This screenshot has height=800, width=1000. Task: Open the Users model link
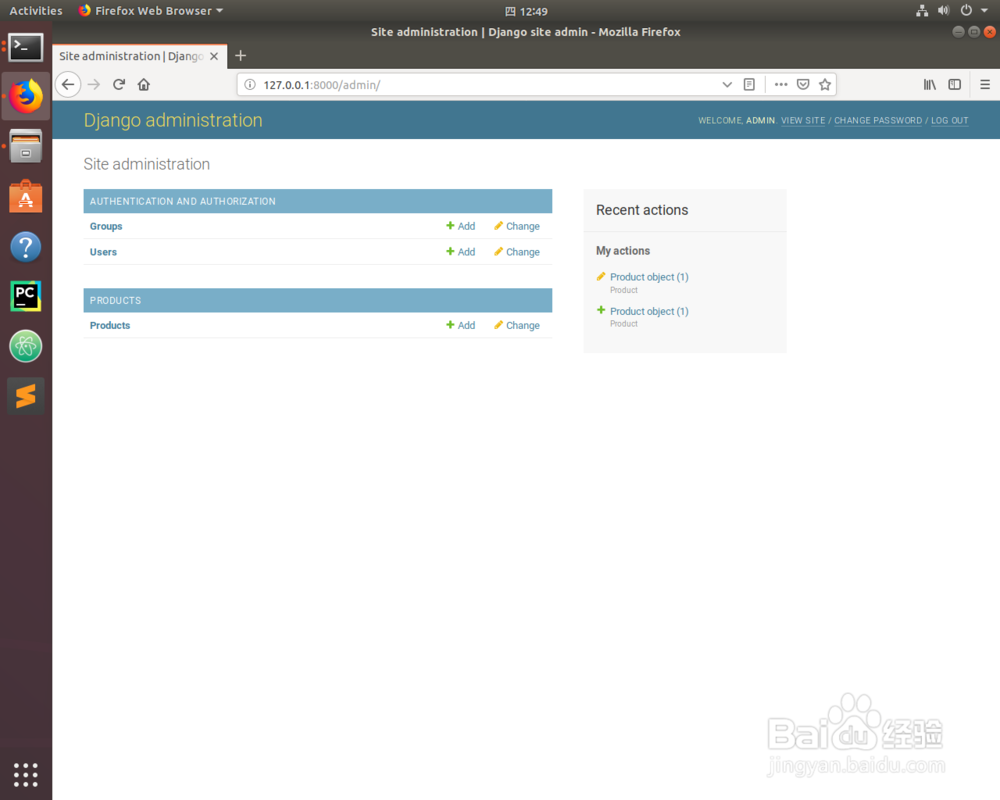103,252
